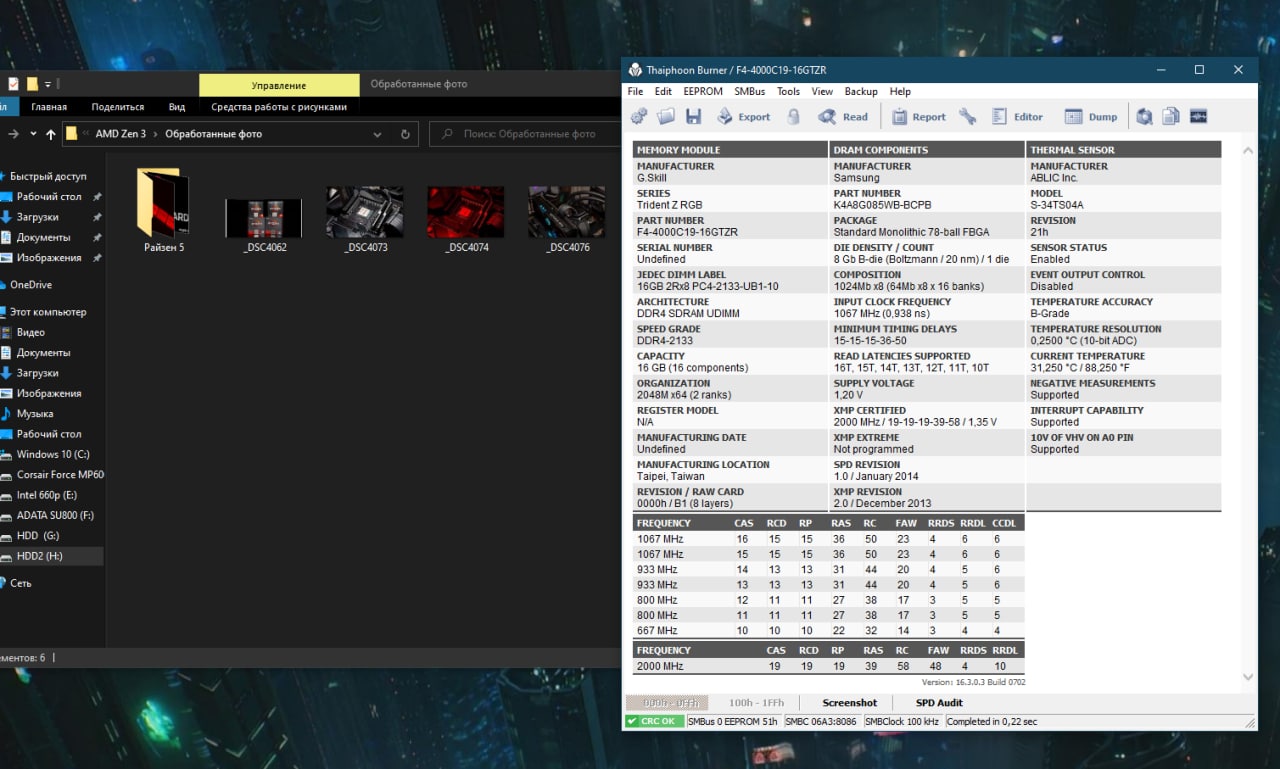Open the quick access toolbar customize dropdown
This screenshot has height=769, width=1280.
[x=47, y=85]
